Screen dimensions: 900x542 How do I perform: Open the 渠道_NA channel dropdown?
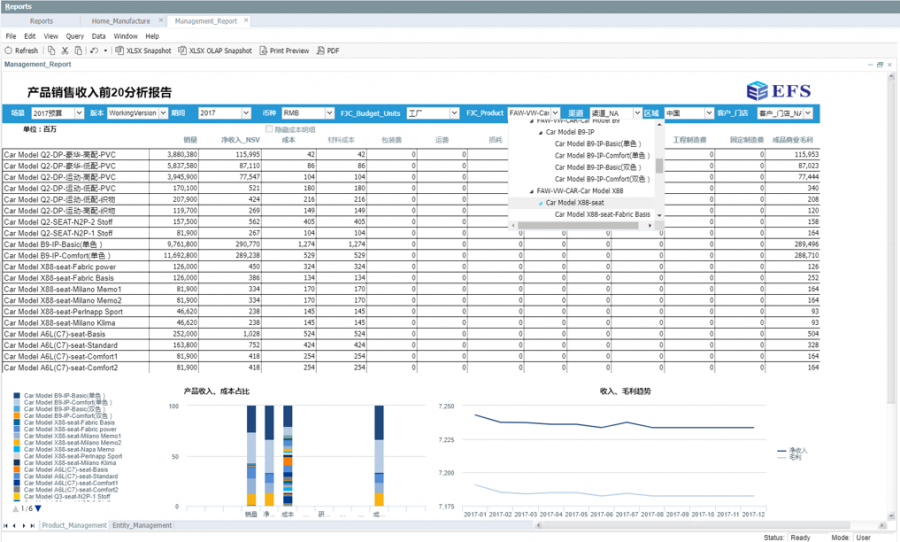(x=637, y=113)
